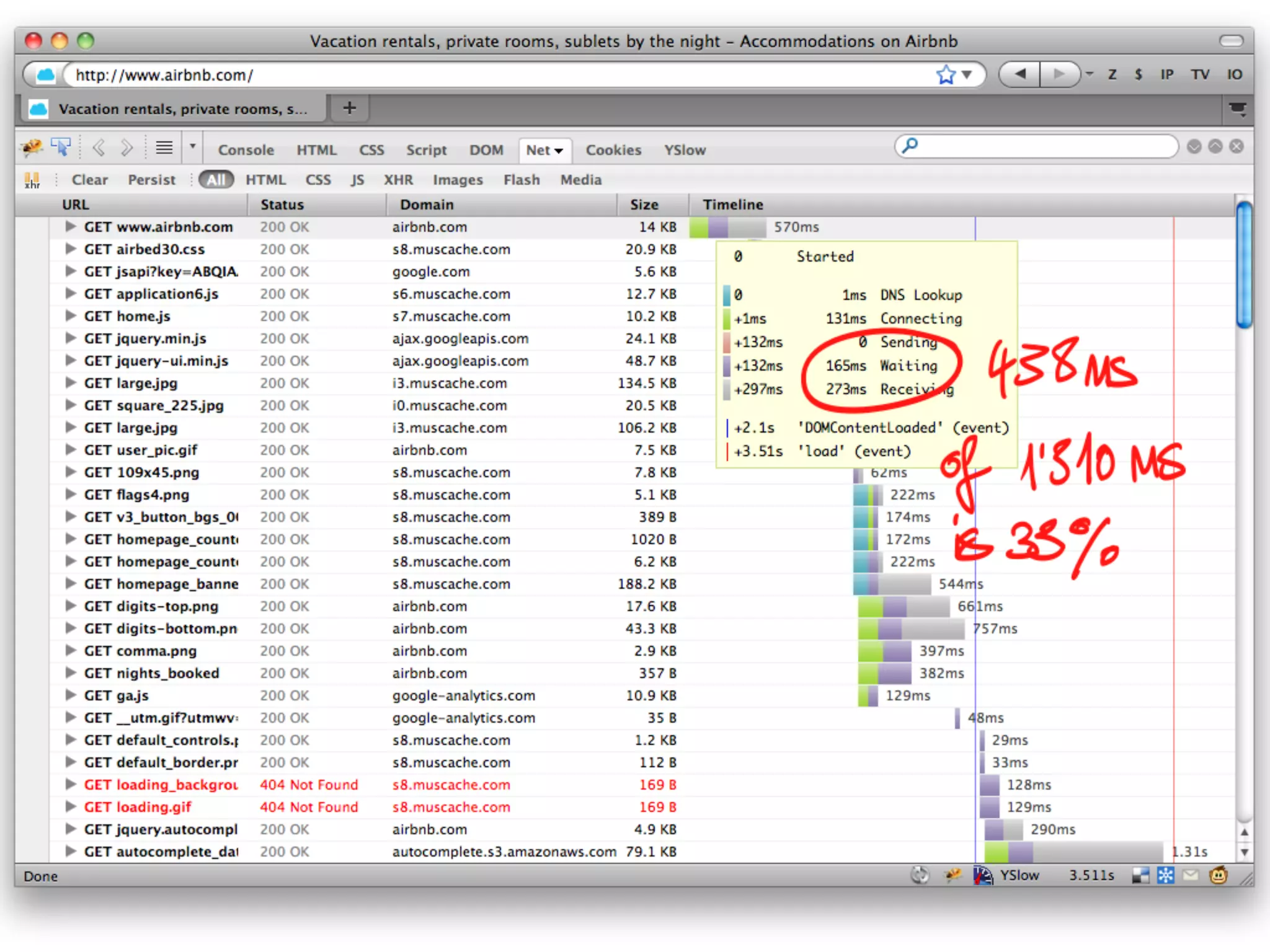Click the YSlow icon in status bar
This screenshot has height=952, width=1270.
pyautogui.click(x=983, y=875)
